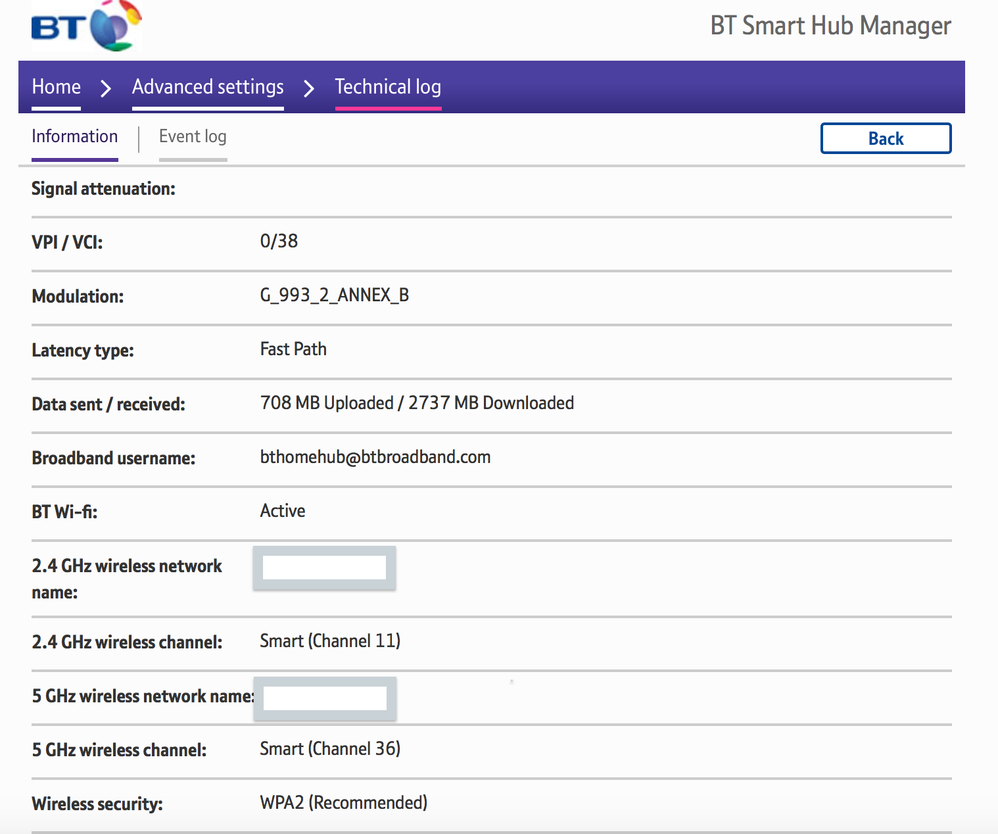Select the VPI / VCI value 0/38
The image size is (998, 834).
[279, 241]
